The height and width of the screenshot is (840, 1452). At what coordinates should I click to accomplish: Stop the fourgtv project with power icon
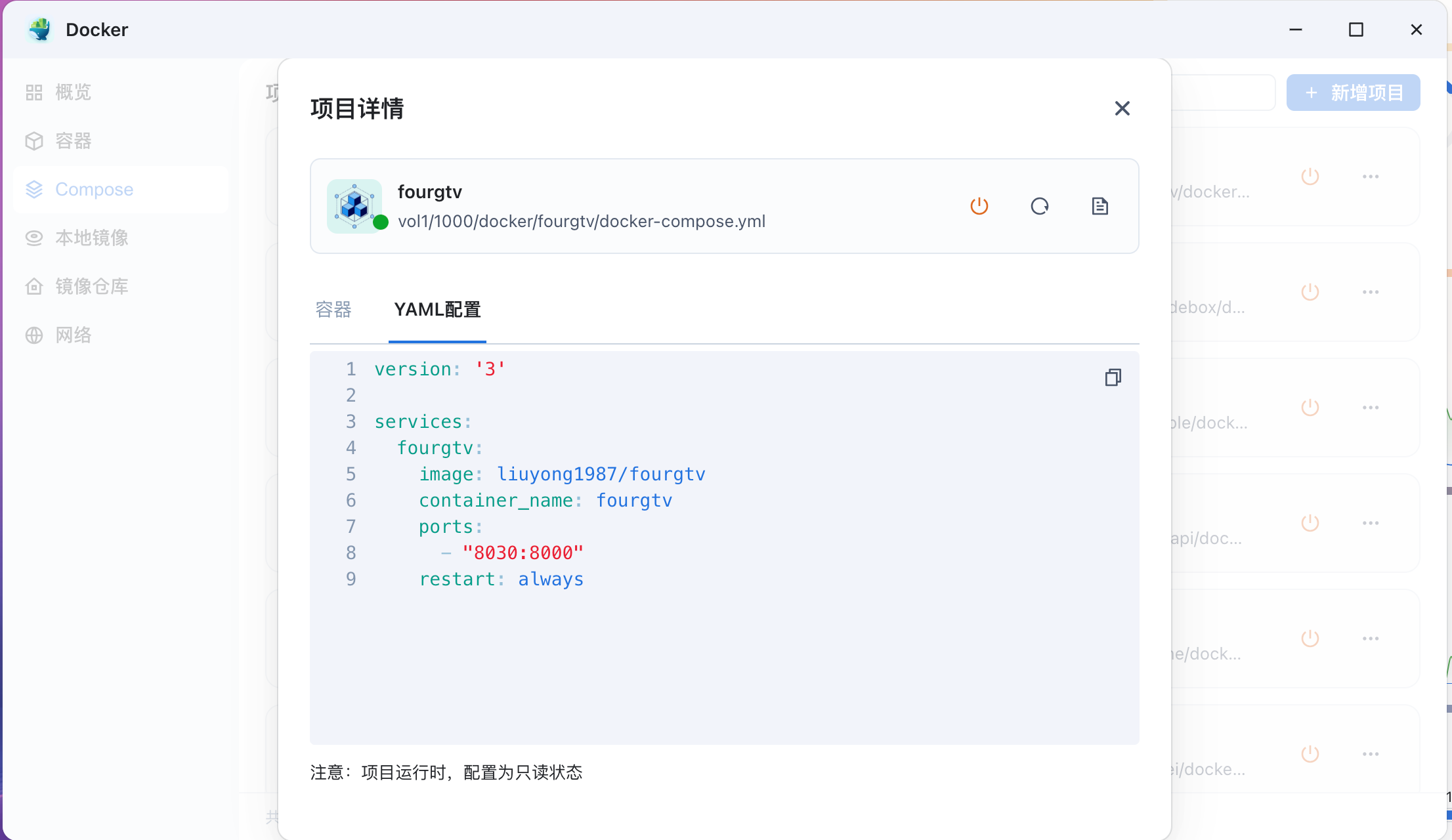coord(979,206)
